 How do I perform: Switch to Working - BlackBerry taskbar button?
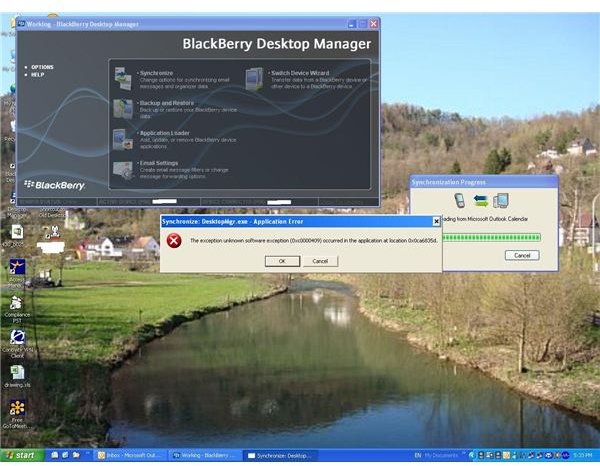click(x=205, y=455)
